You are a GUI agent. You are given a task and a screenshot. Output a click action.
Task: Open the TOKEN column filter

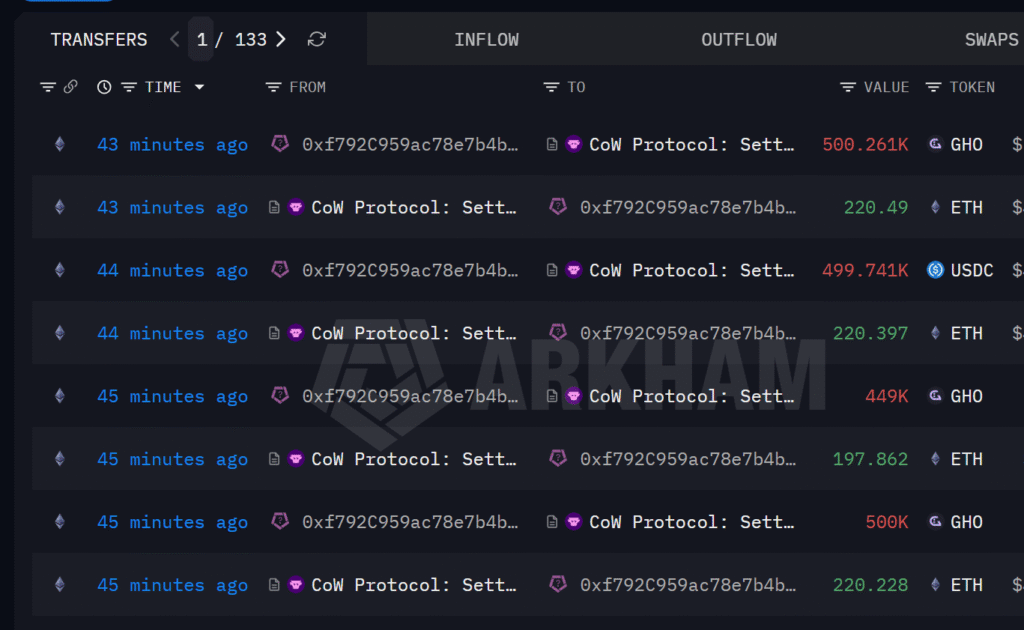(933, 87)
